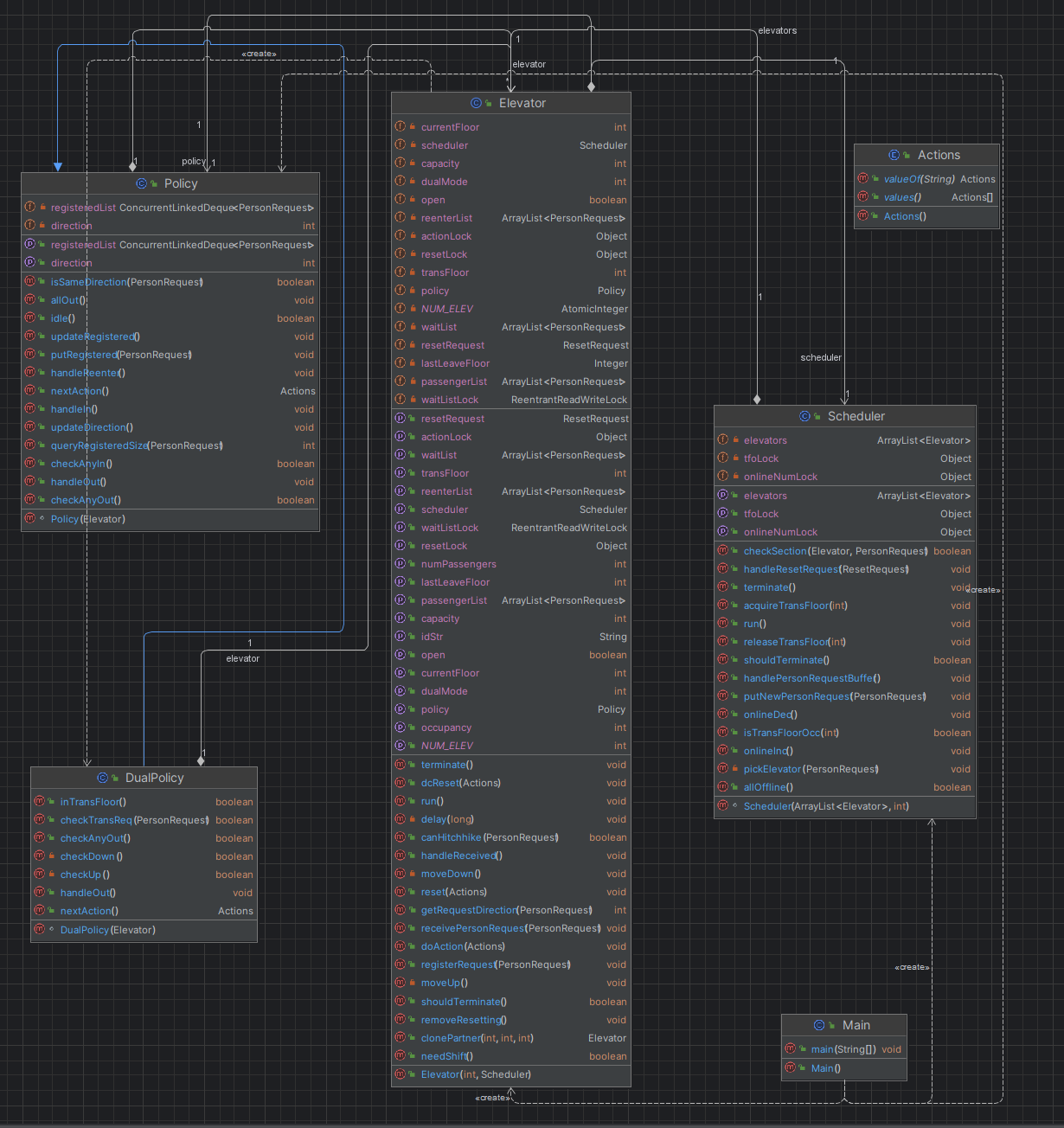The height and width of the screenshot is (1128, 1064).
Task: Click the method icon beside valueOf(String)
Action: [863, 178]
